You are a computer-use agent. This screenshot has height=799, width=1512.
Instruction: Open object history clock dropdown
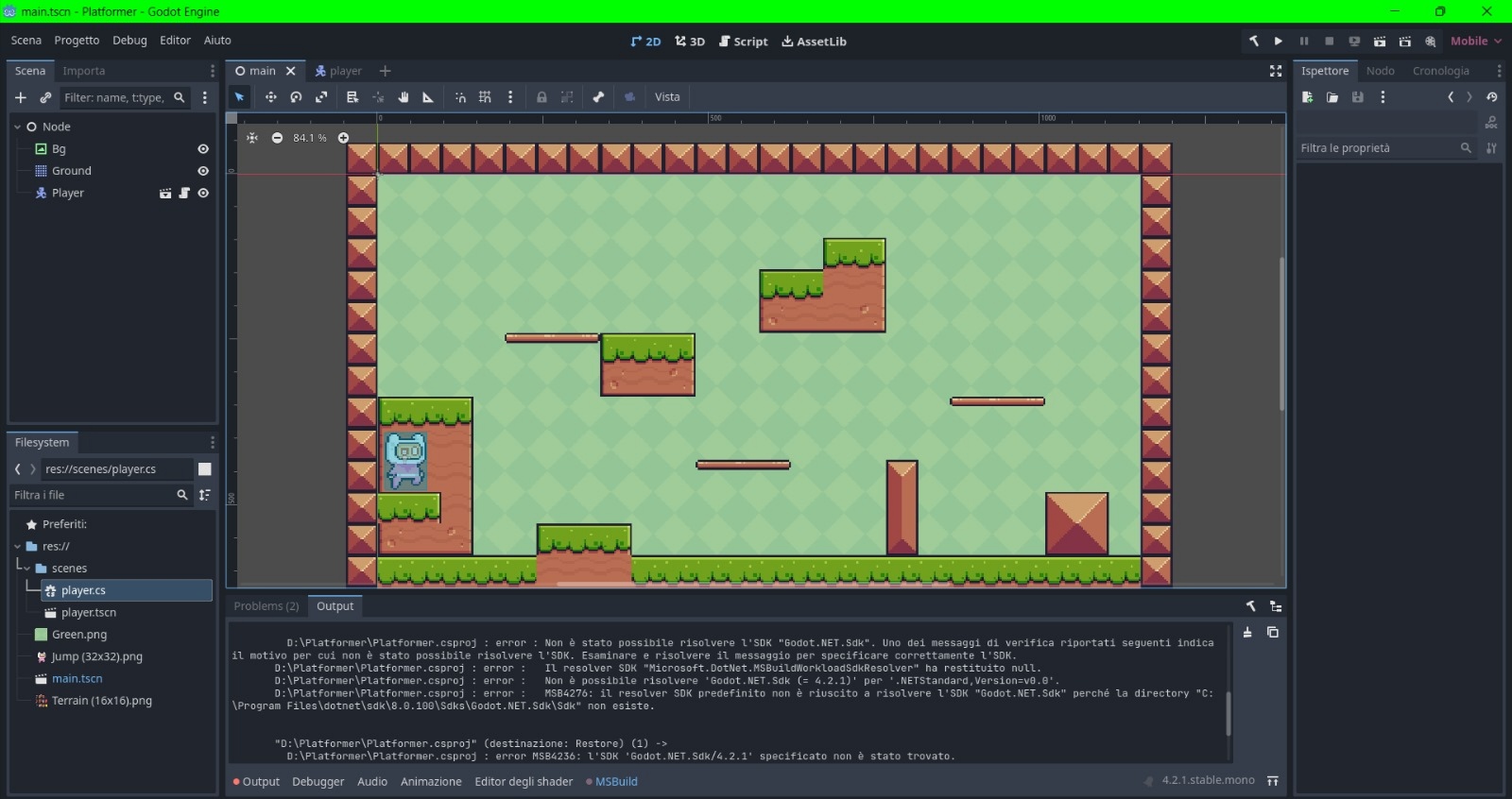coord(1491,97)
